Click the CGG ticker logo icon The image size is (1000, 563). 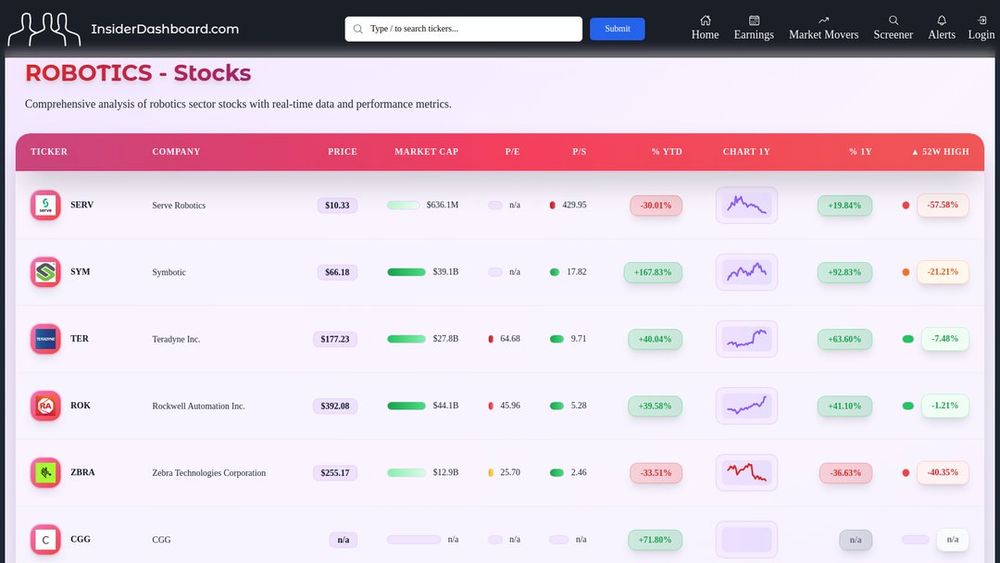tap(45, 539)
